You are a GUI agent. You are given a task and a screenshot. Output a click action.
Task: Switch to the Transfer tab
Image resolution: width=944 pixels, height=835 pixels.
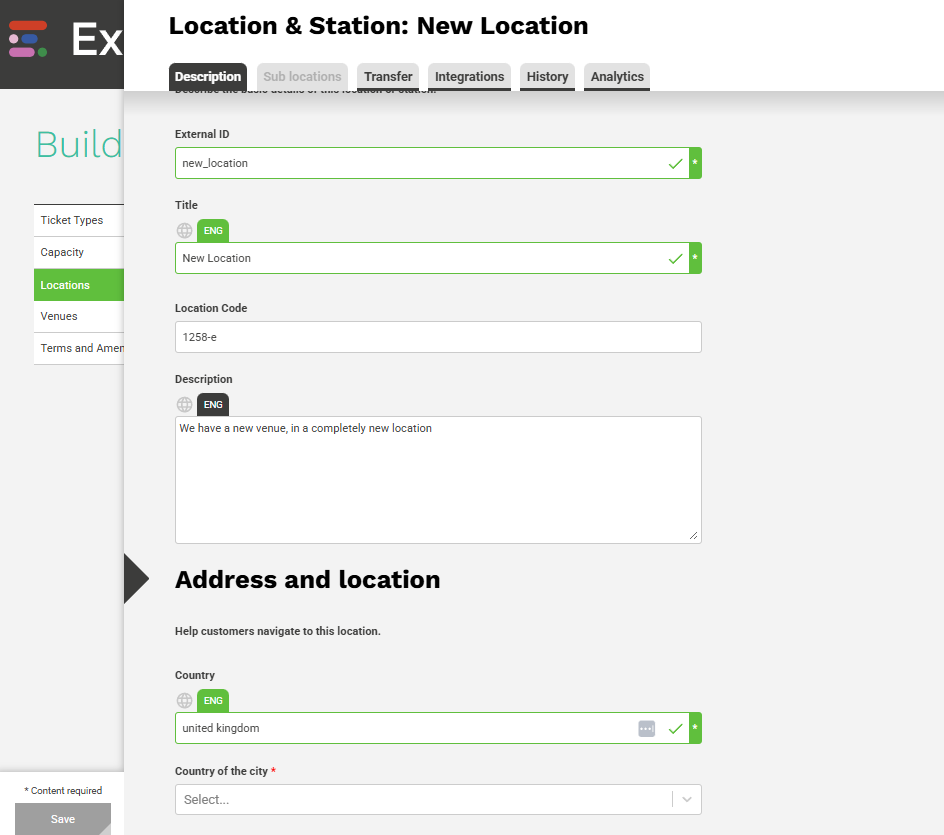(x=388, y=77)
